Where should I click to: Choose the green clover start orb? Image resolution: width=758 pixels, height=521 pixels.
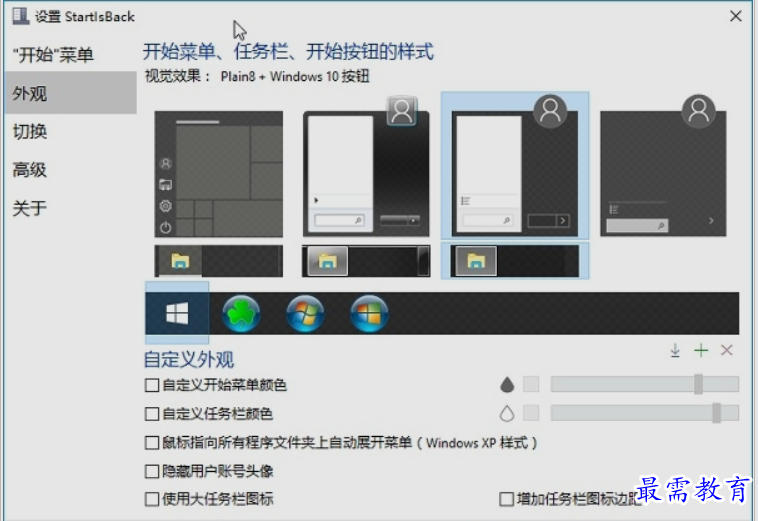coord(241,314)
